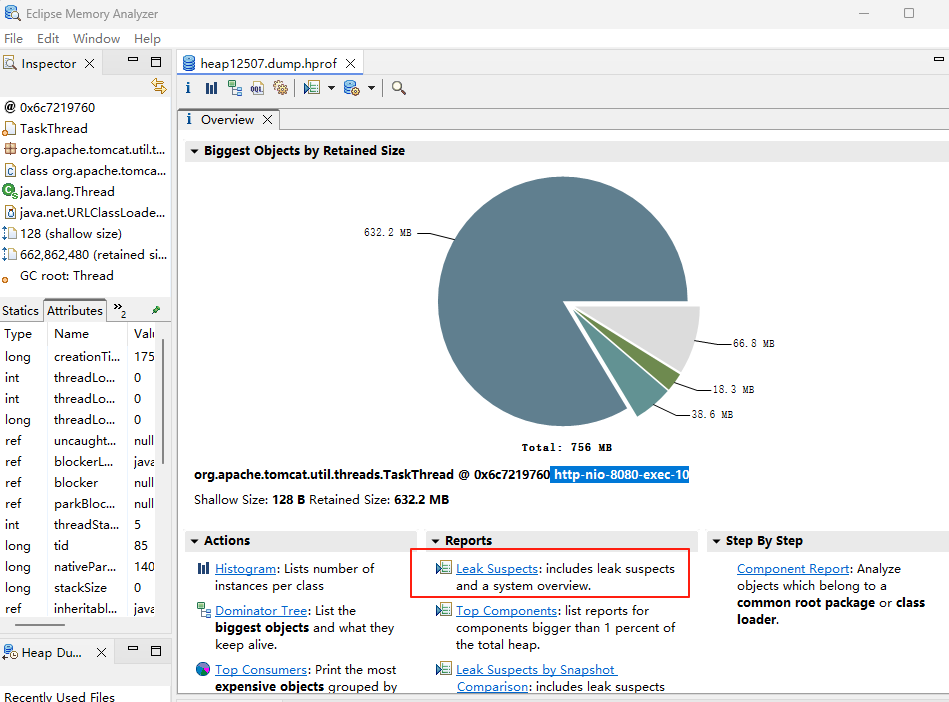This screenshot has height=702, width=949.
Task: Click the sync arrow icon in Inspector panel
Action: tap(159, 86)
